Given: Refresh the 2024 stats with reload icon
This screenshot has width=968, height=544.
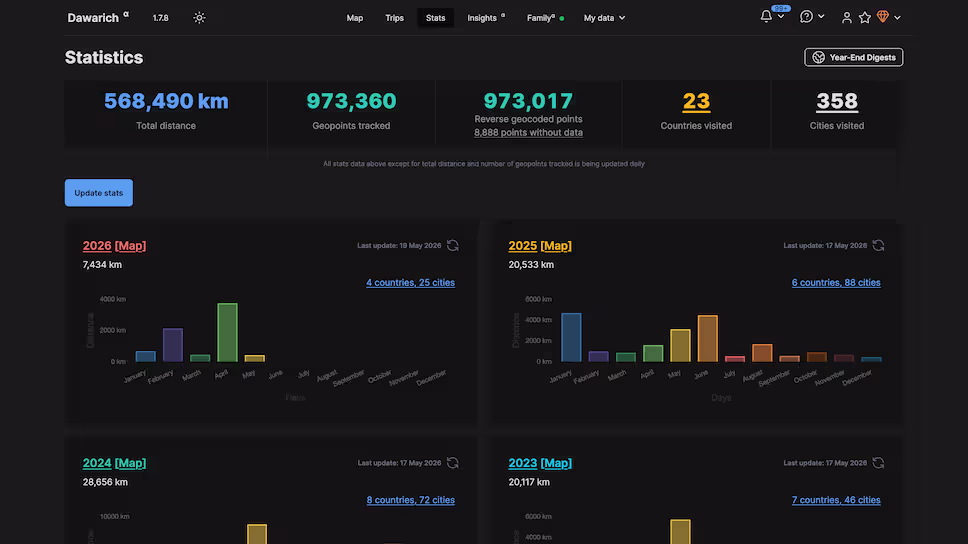Looking at the screenshot, I should coord(453,463).
